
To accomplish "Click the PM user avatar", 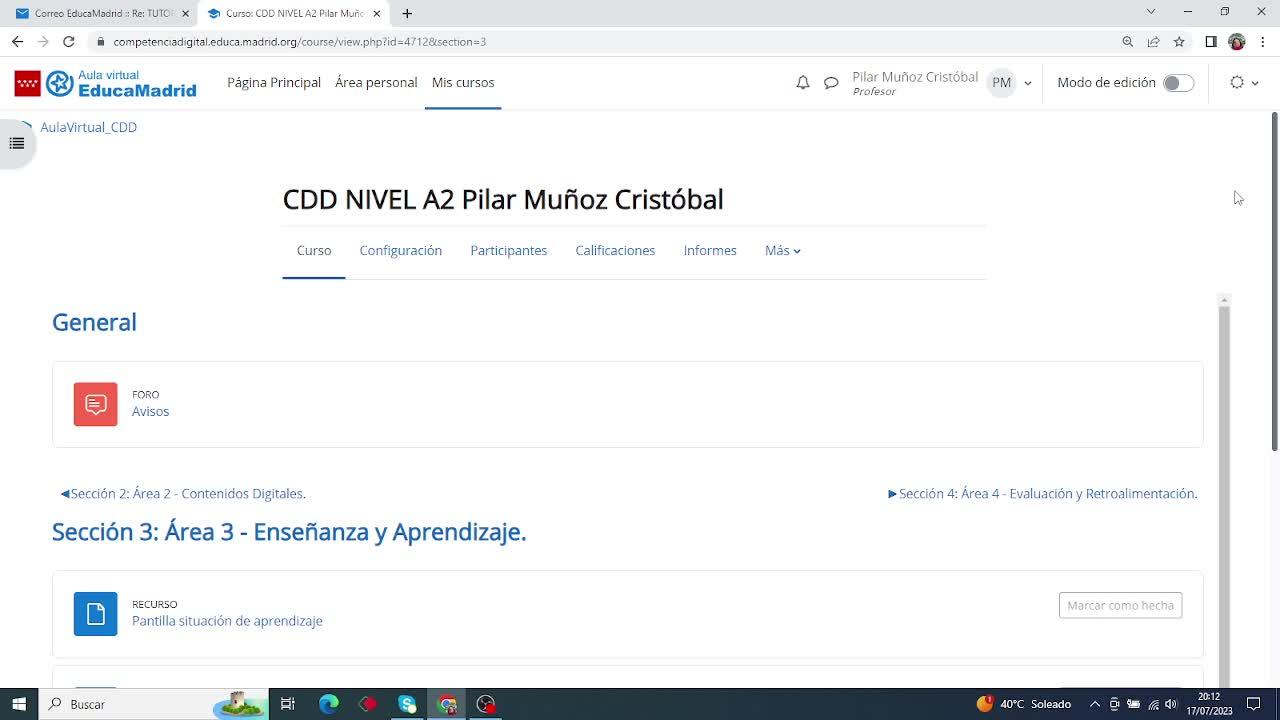I will click(x=1001, y=83).
